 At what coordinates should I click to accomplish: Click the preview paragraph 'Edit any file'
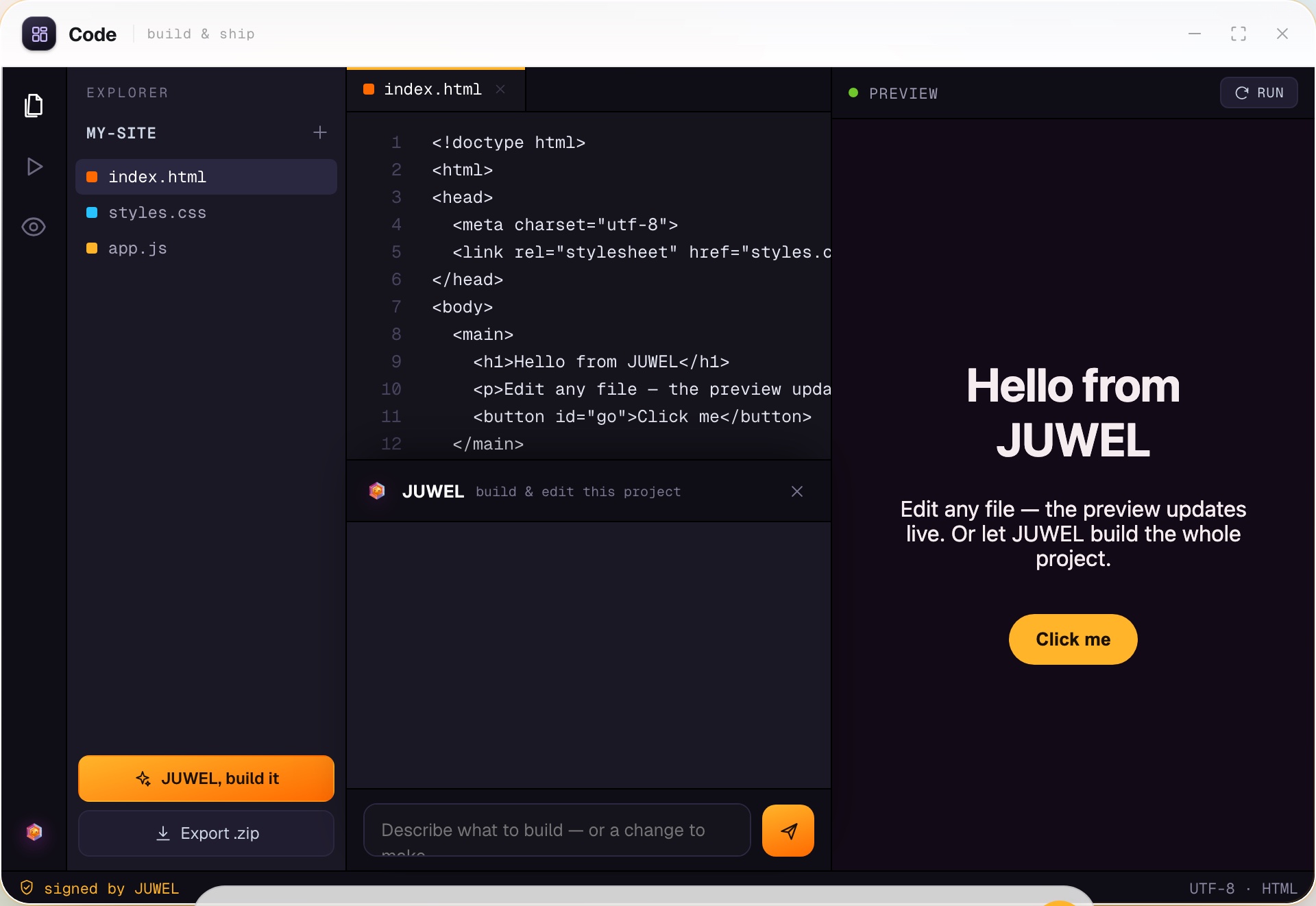1073,534
